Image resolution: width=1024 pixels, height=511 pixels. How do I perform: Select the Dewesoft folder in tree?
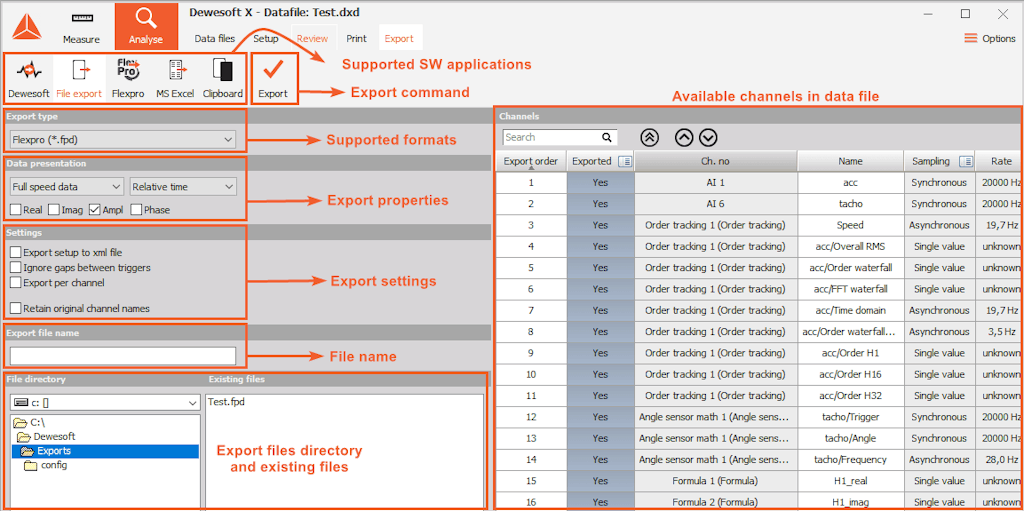[45, 437]
